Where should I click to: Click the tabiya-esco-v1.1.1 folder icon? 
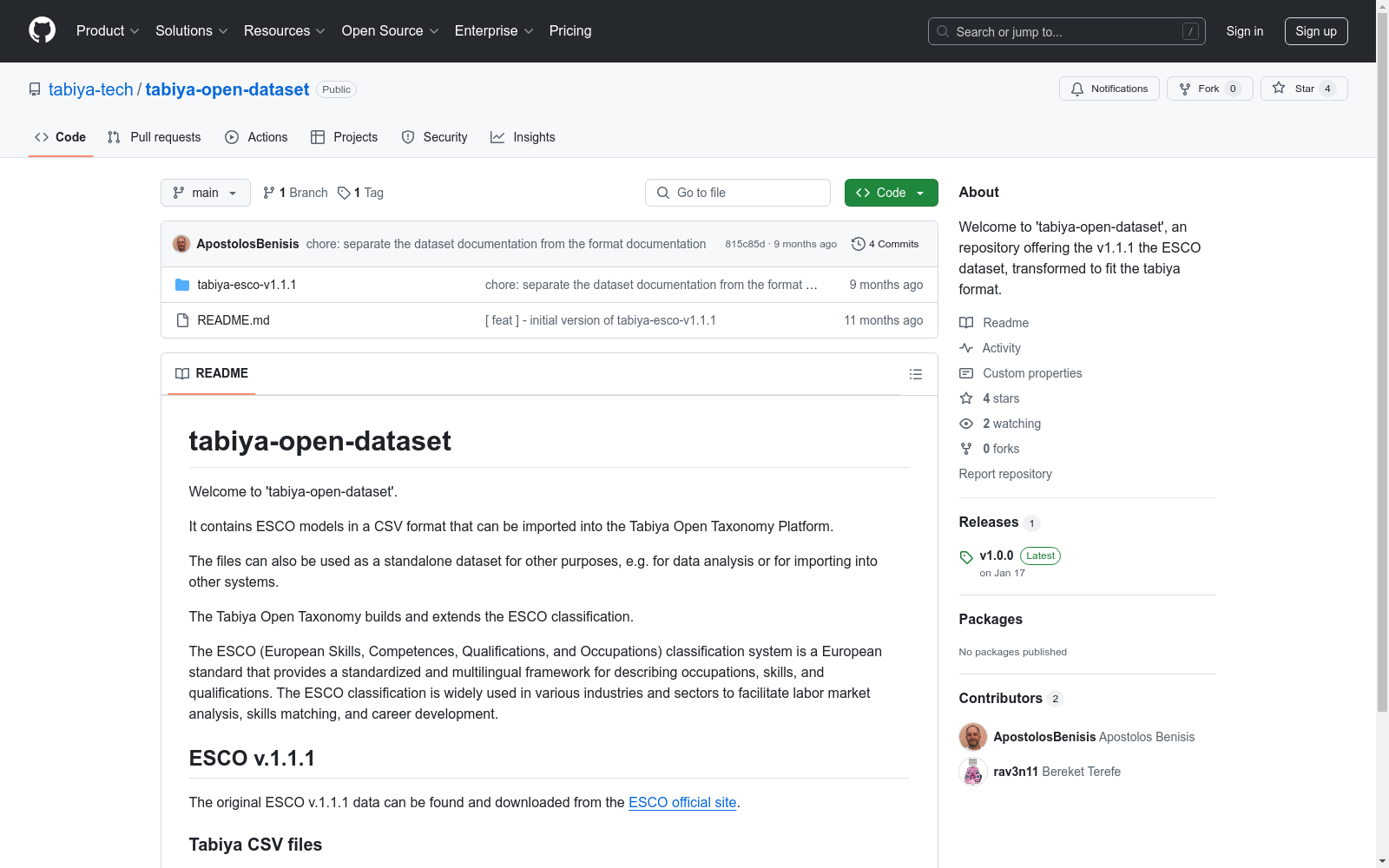[182, 285]
